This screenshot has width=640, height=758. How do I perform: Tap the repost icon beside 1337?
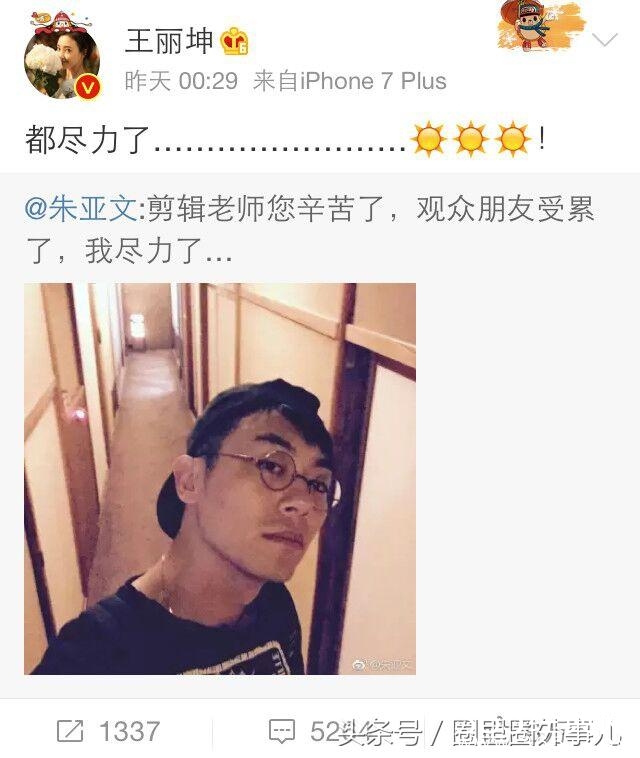(x=70, y=730)
